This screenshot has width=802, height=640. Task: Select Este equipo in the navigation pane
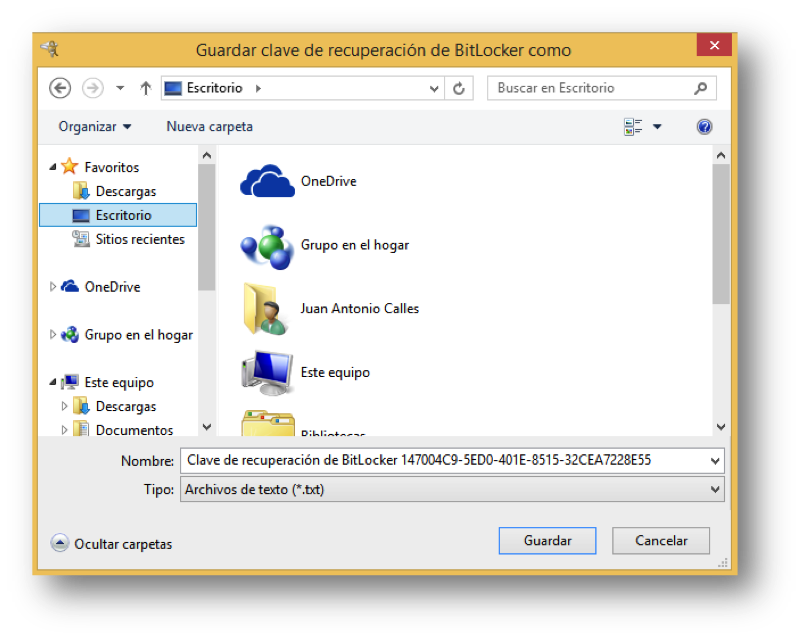point(119,382)
